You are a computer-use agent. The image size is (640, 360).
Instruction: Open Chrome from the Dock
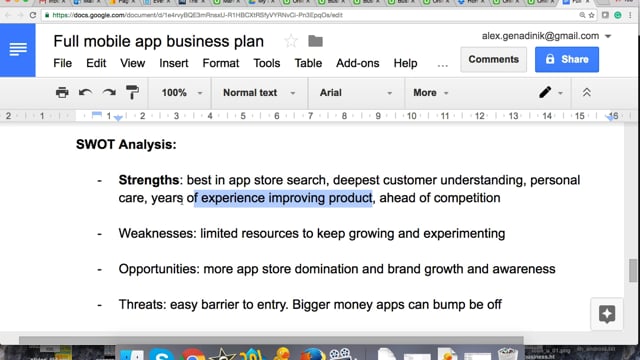pos(192,354)
